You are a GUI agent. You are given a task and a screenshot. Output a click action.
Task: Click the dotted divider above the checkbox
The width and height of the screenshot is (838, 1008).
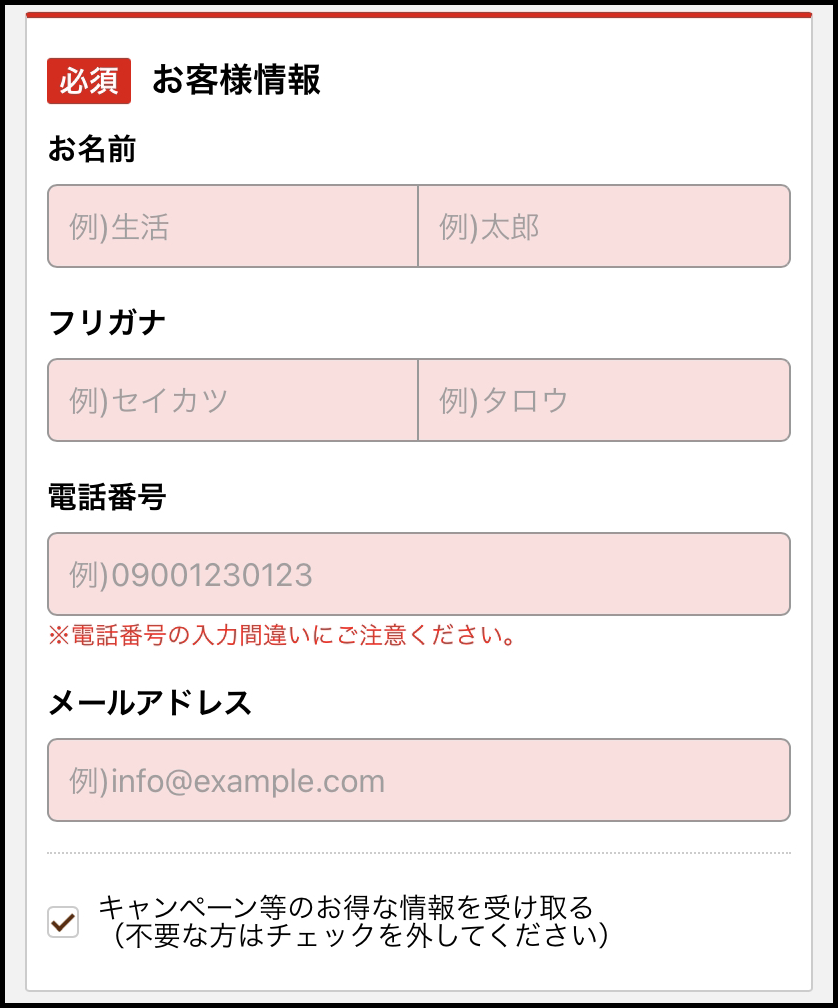[419, 853]
